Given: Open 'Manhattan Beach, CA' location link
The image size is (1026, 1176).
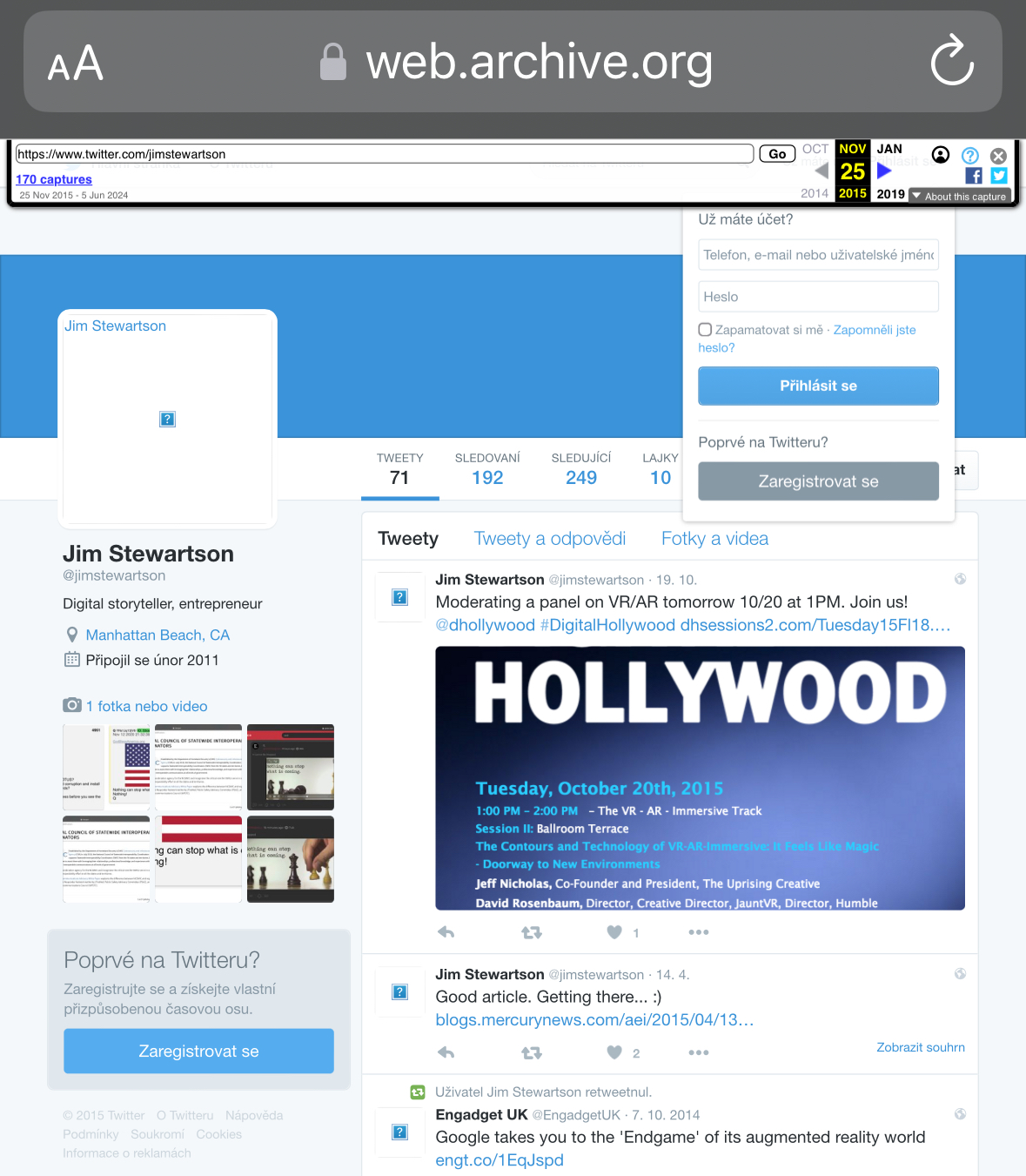Looking at the screenshot, I should pos(158,635).
